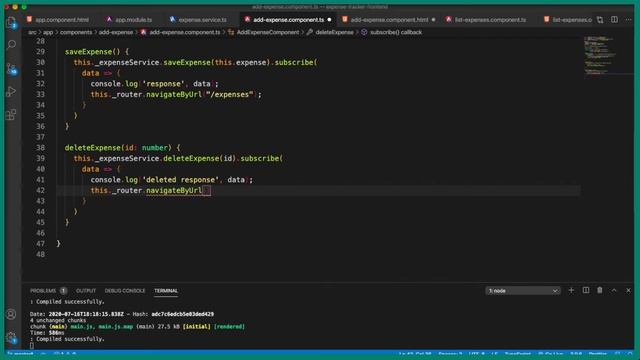This screenshot has height=360, width=640.
Task: Split the editor to the right
Action: click(x=614, y=20)
